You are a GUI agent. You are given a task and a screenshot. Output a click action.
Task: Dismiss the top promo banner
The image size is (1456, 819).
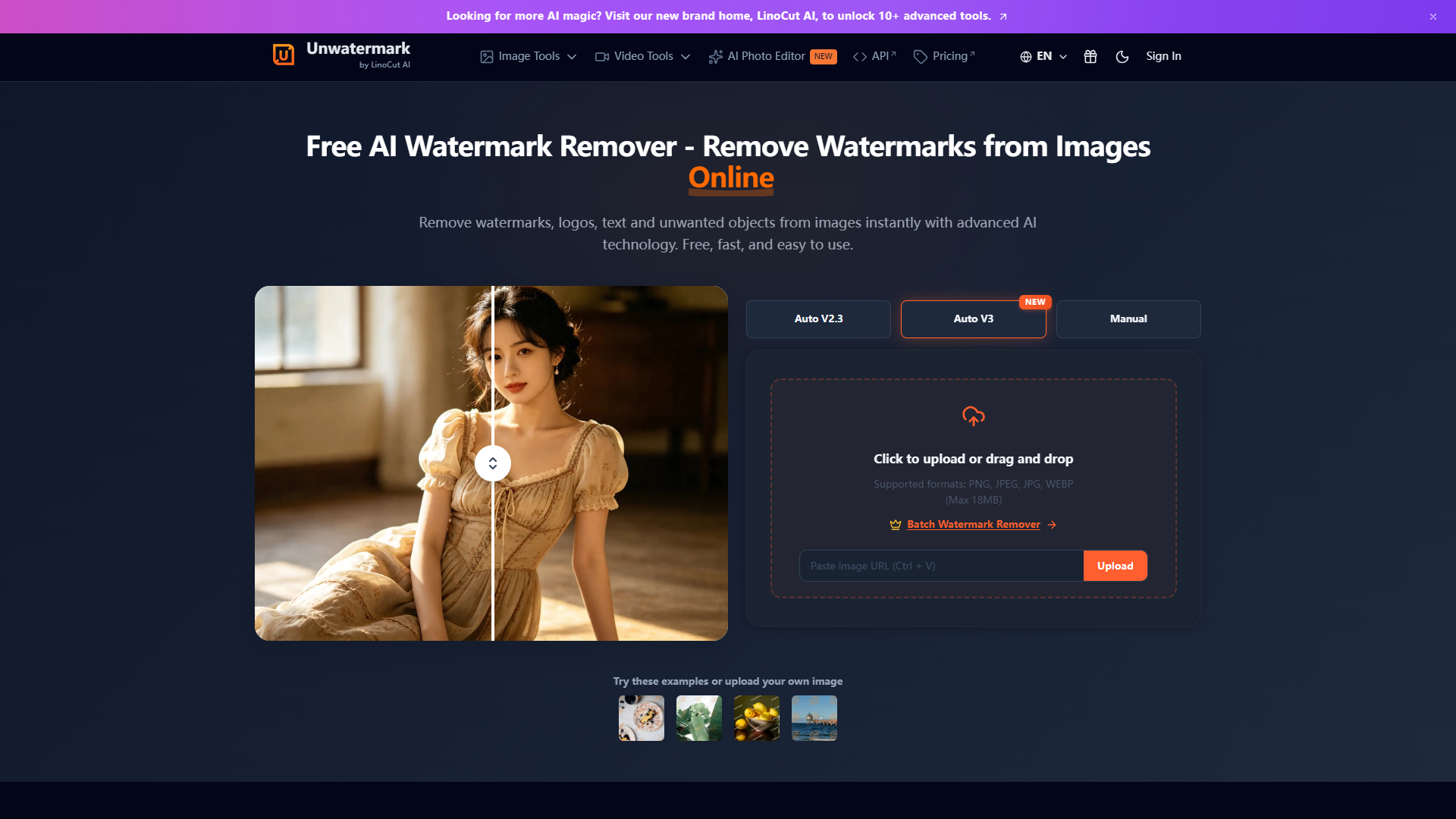pyautogui.click(x=1433, y=17)
